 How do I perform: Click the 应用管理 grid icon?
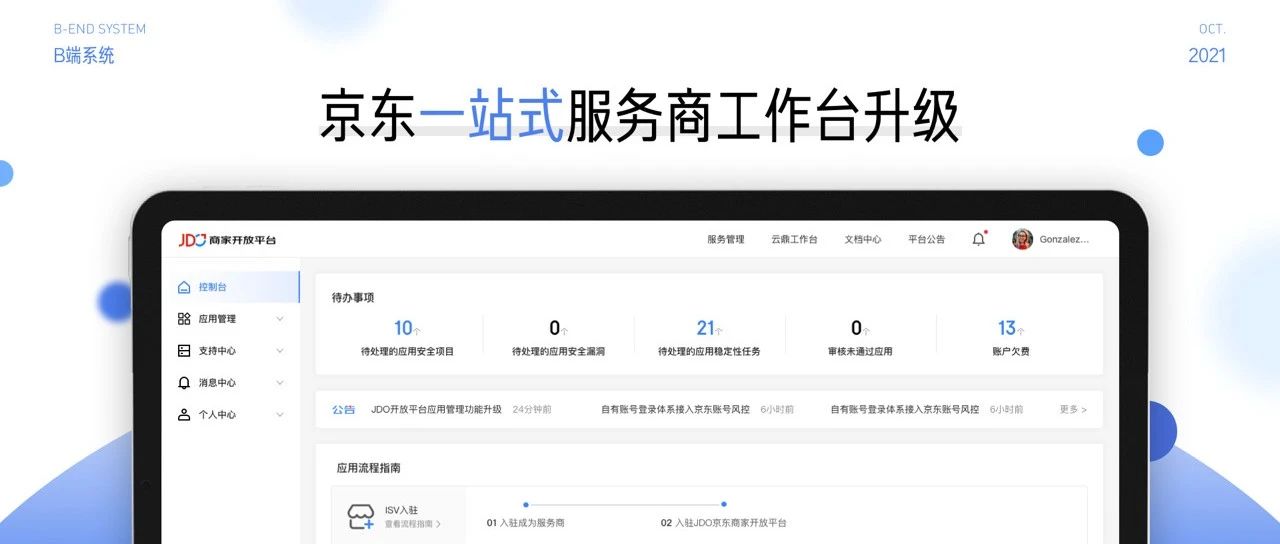[184, 319]
